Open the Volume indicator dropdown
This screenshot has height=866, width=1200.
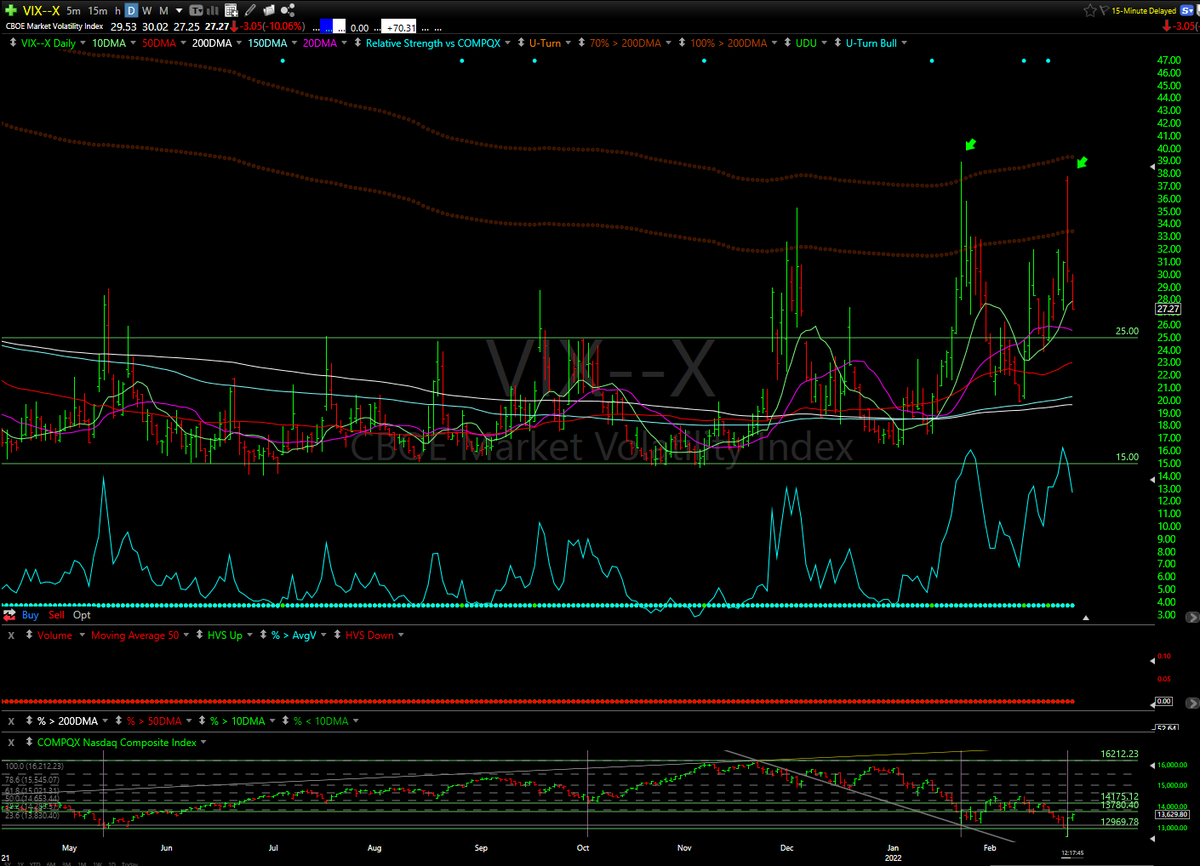click(82, 635)
